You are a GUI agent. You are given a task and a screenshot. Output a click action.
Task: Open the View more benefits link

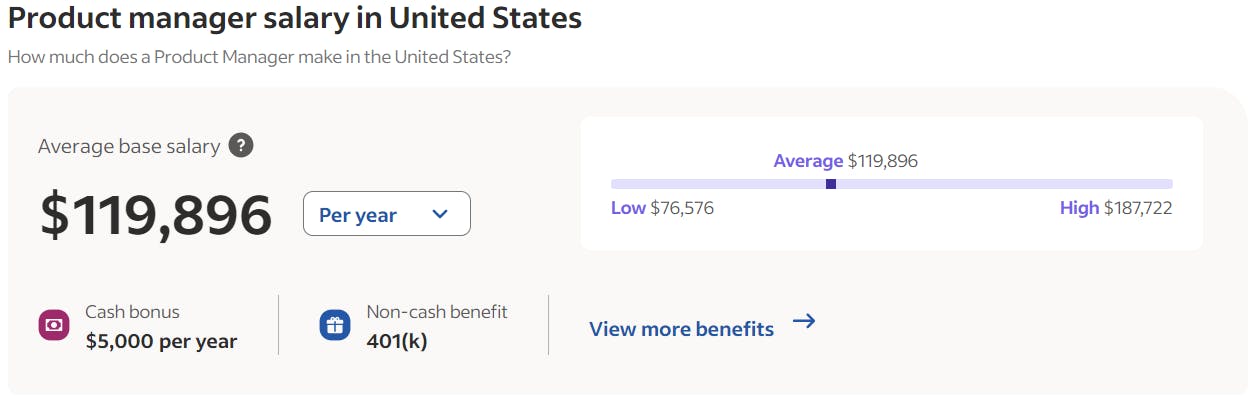pyautogui.click(x=702, y=328)
